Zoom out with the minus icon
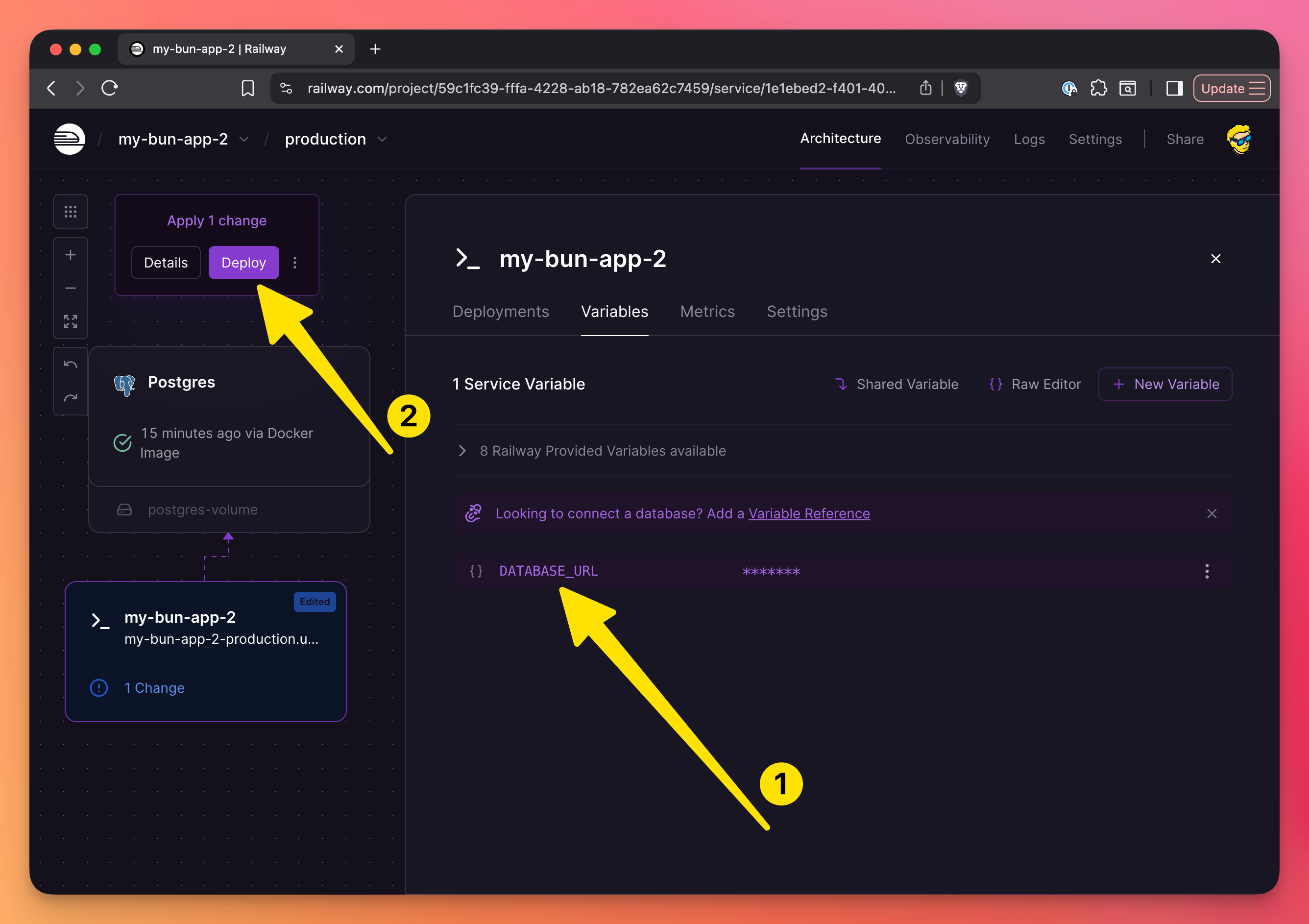Screen dimensions: 1309x924 (70, 289)
